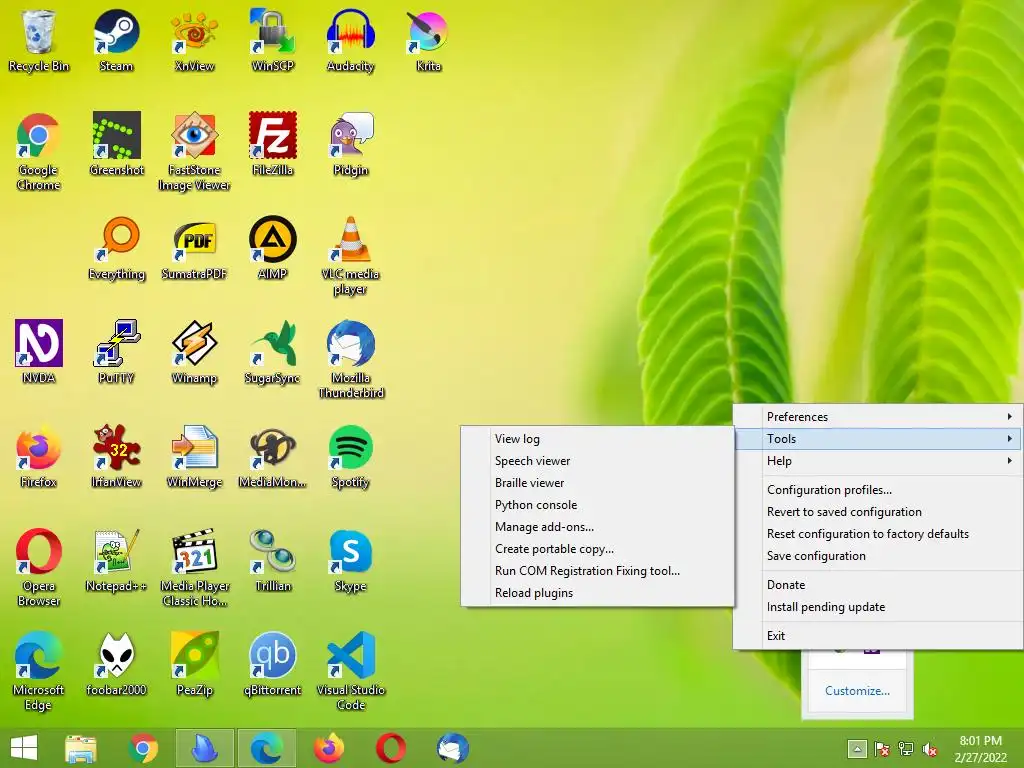Select the XnView desktop shortcut
This screenshot has height=768, width=1024.
(x=194, y=40)
